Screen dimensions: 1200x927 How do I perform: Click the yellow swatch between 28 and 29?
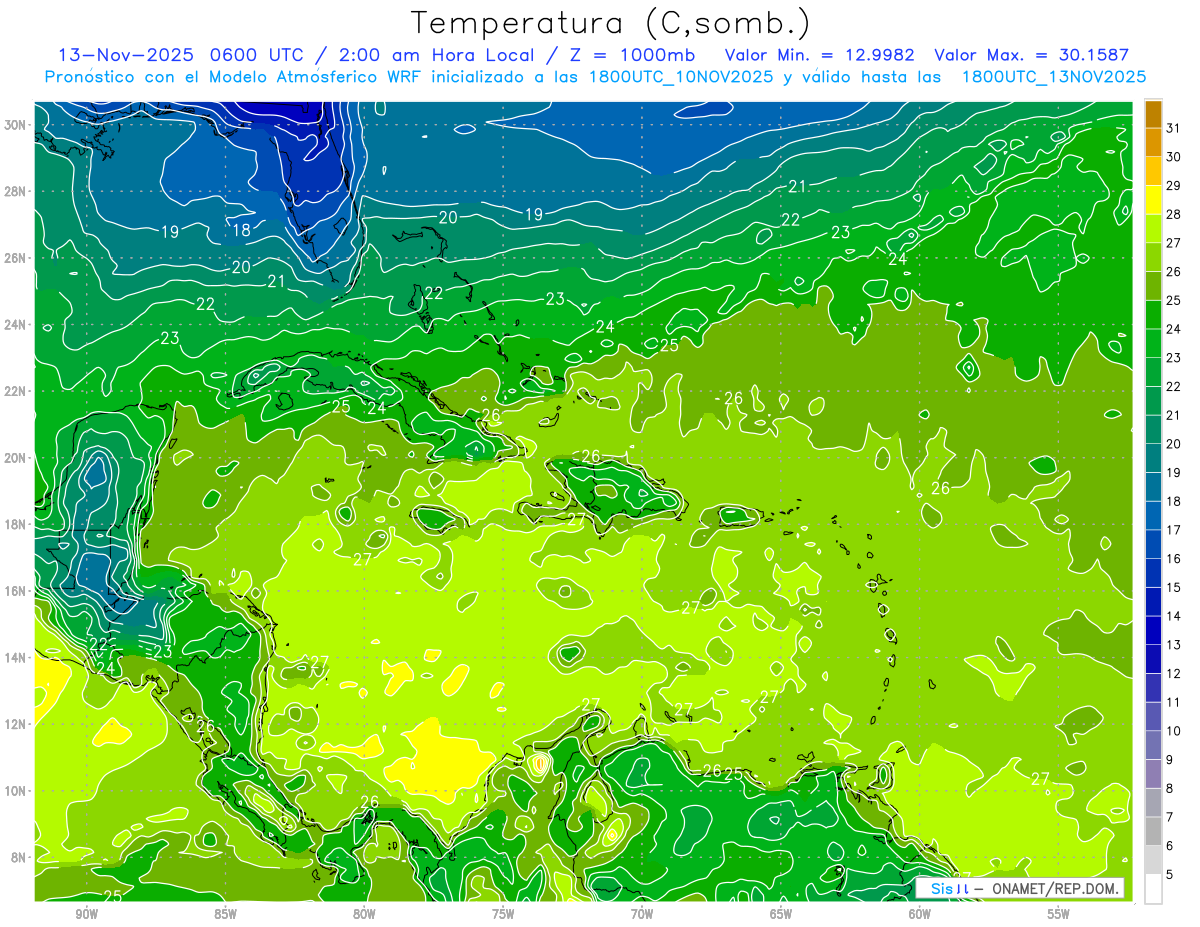coord(1153,199)
